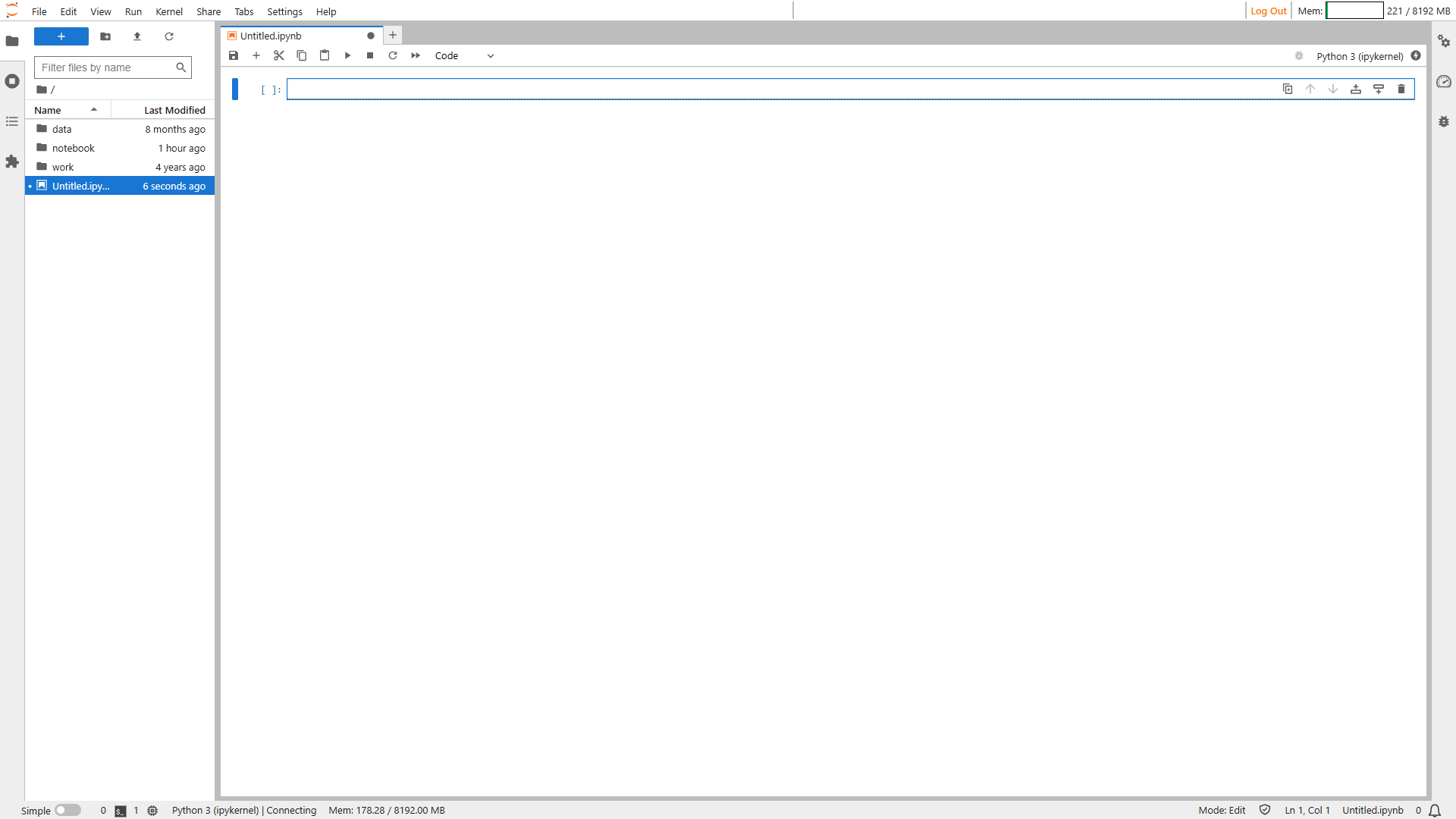1456x819 pixels.
Task: Select Untitled.ipynb in file list
Action: coord(120,186)
